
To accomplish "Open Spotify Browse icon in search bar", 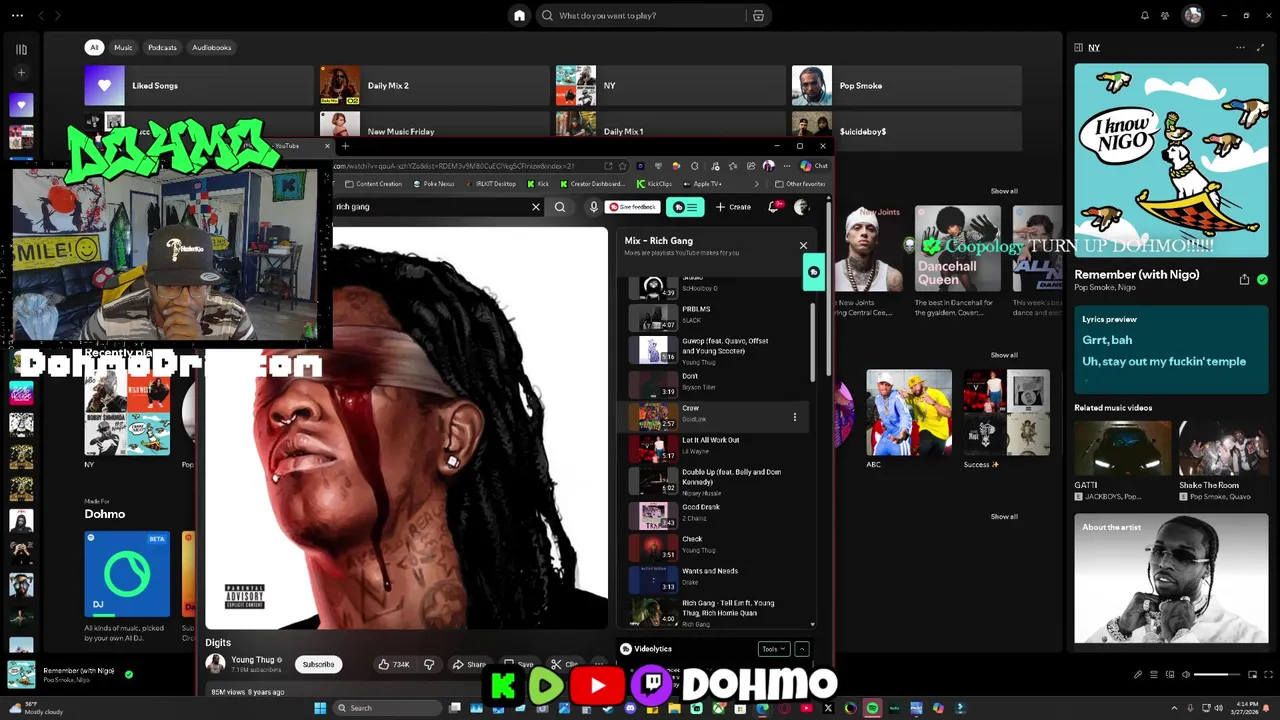I will (758, 16).
